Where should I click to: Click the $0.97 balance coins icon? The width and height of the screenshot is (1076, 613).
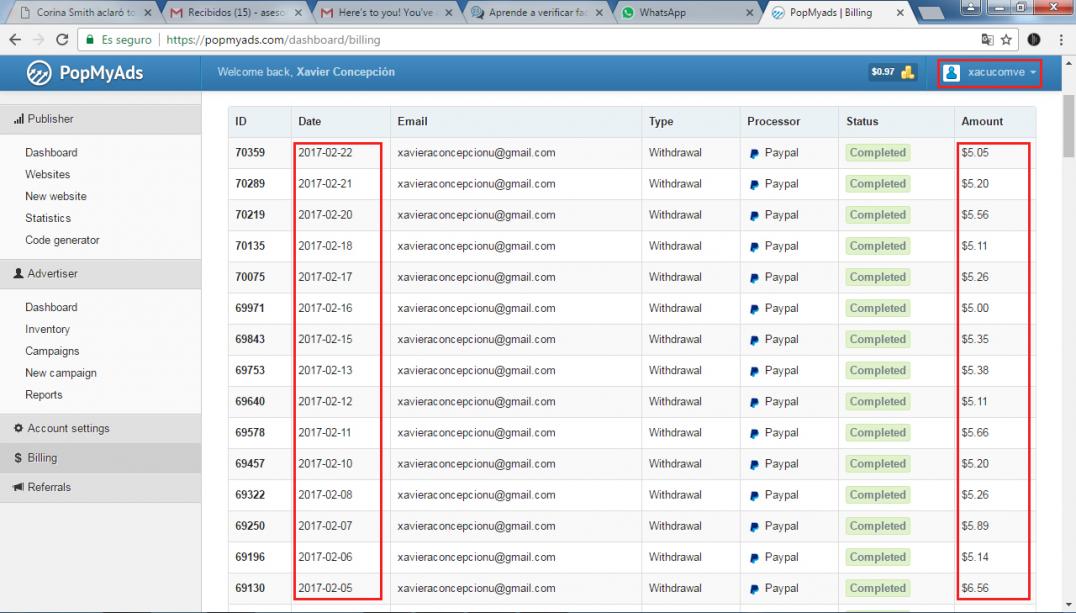[908, 72]
